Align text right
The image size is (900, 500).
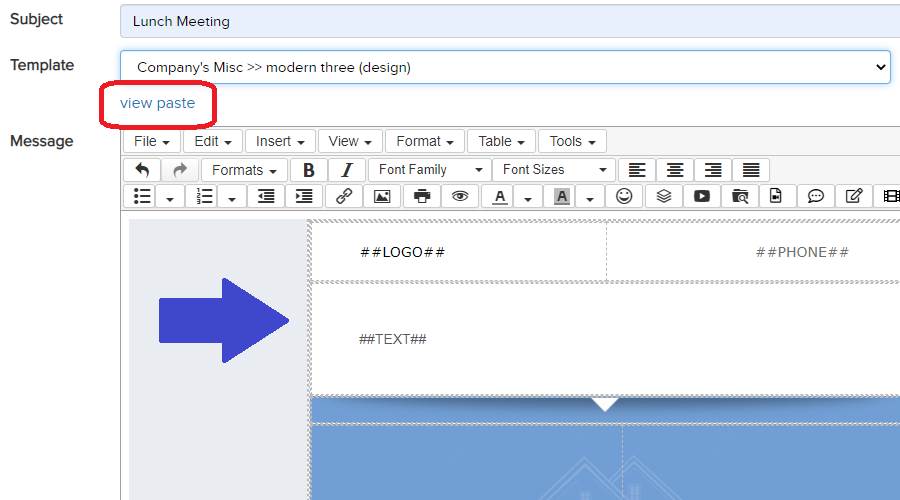[712, 170]
